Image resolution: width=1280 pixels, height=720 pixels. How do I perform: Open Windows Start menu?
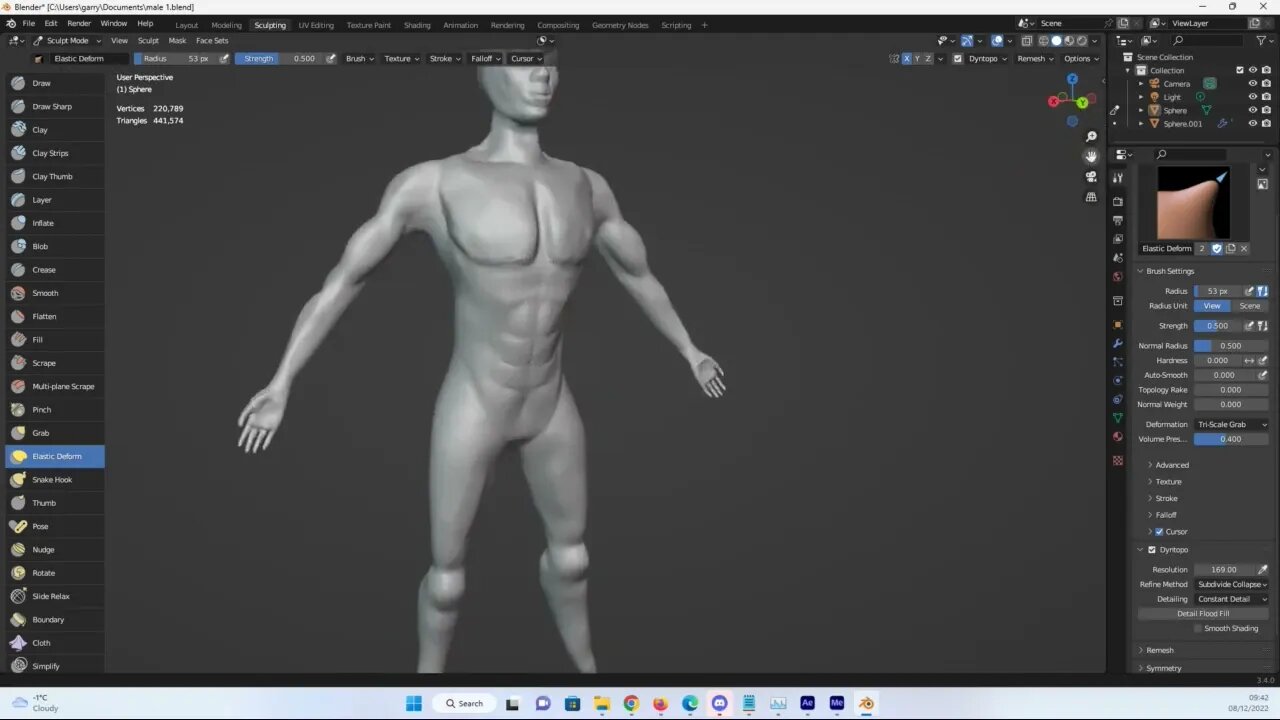(413, 703)
